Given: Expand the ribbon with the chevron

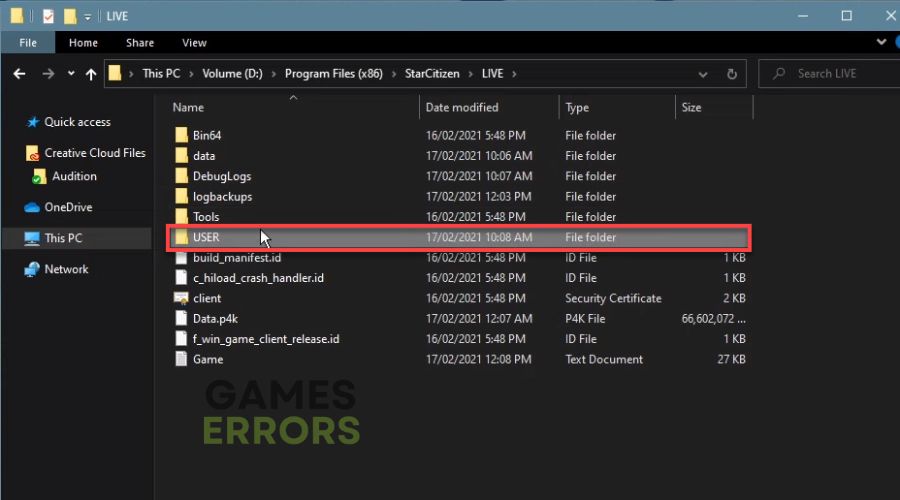Looking at the screenshot, I should [881, 42].
